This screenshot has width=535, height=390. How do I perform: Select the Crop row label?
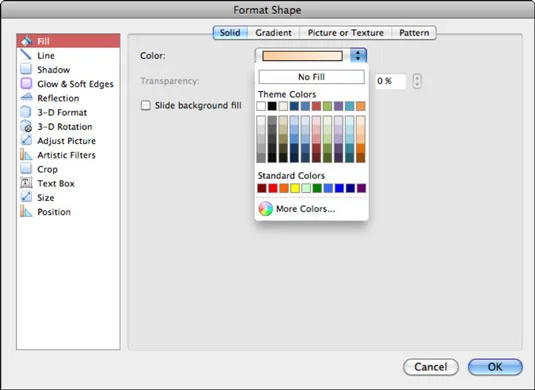47,169
